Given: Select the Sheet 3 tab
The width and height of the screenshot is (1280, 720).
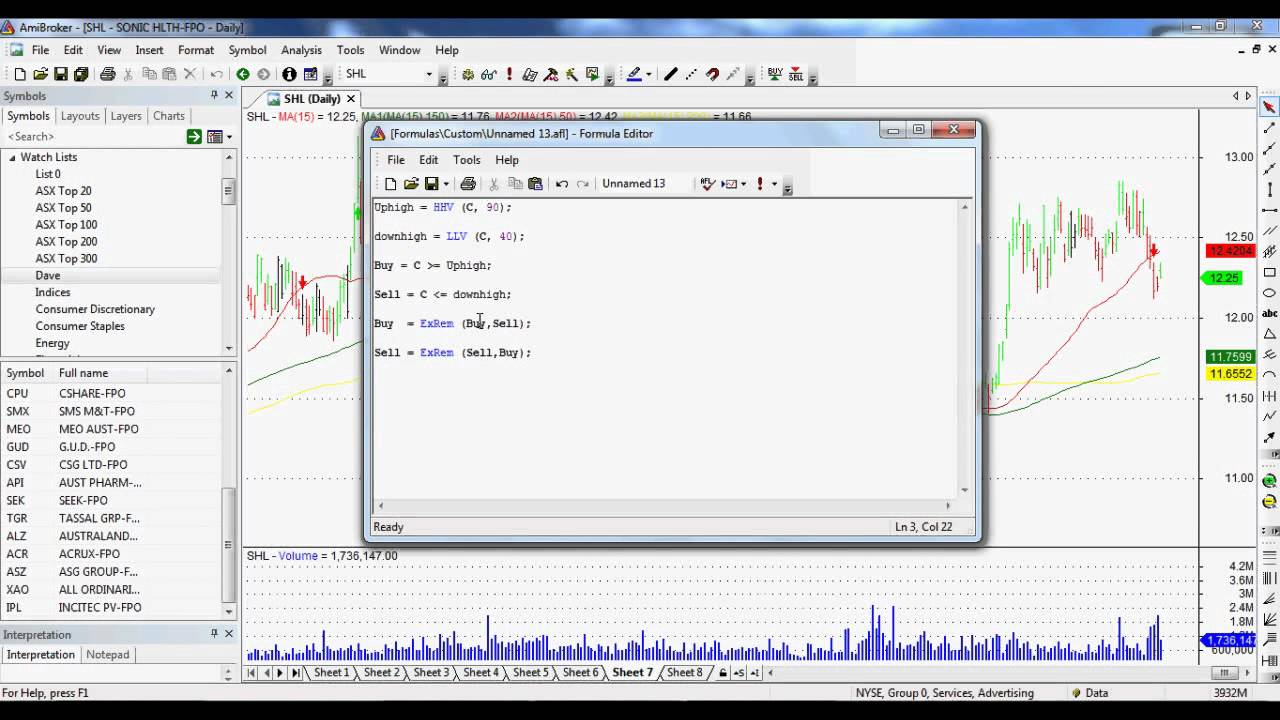Looking at the screenshot, I should tap(431, 673).
